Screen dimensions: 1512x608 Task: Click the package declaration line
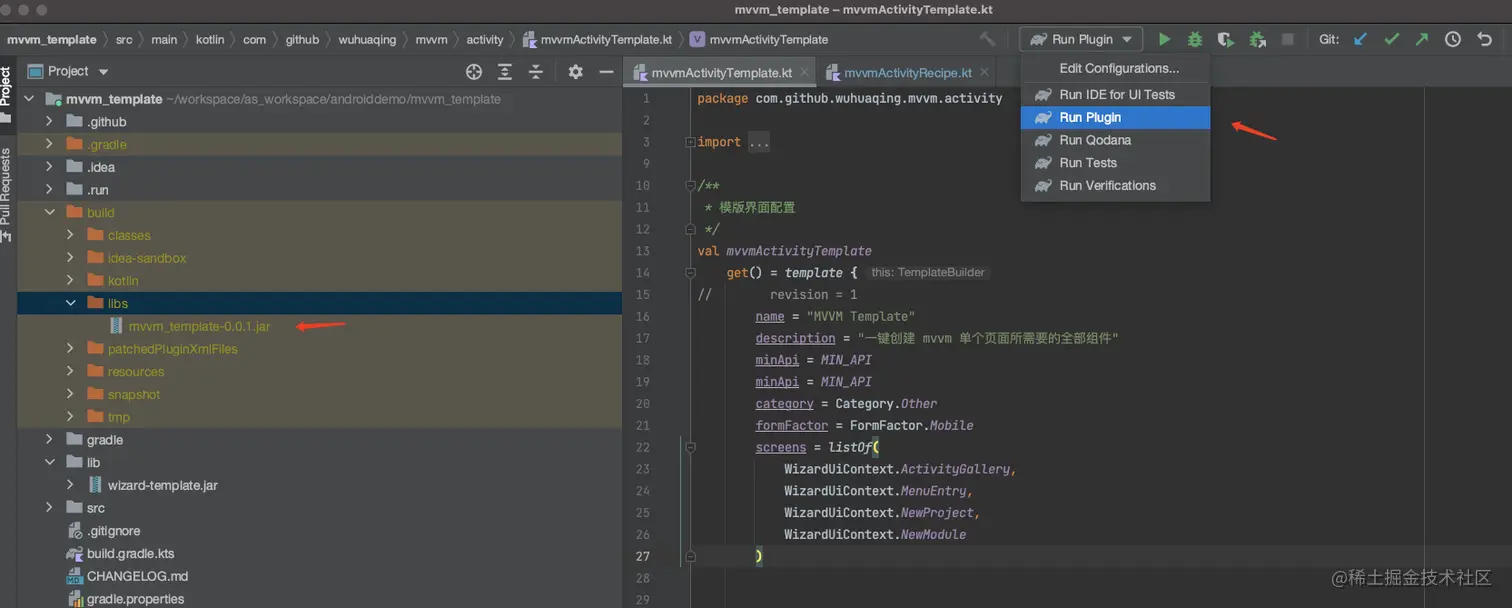tap(849, 98)
